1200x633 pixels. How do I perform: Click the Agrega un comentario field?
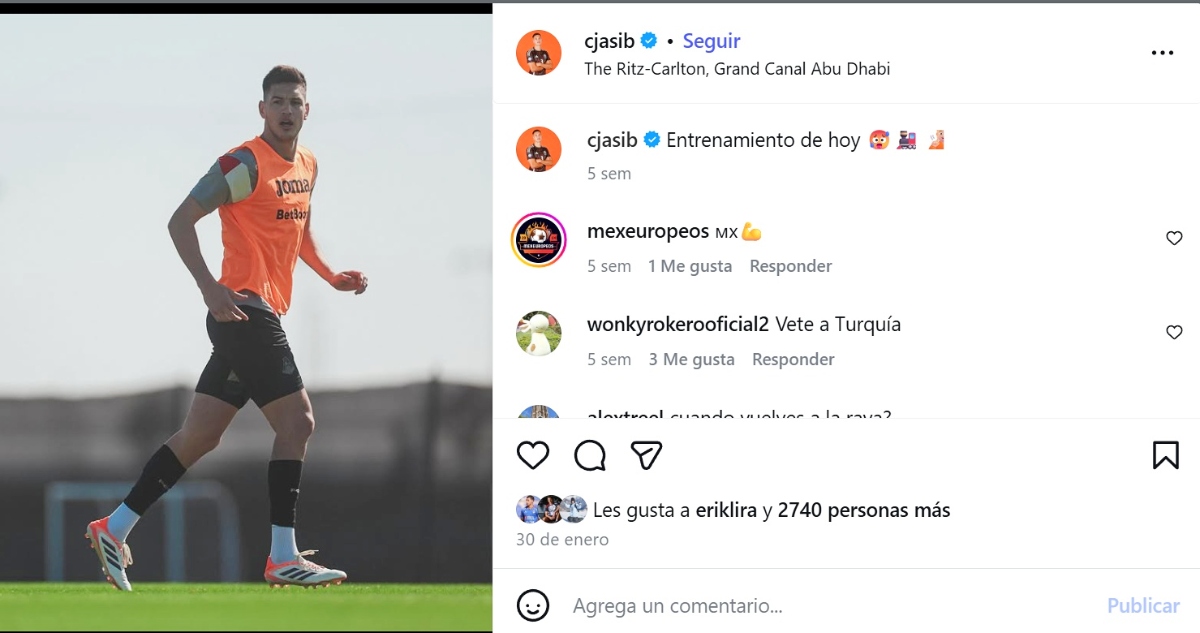click(x=830, y=606)
